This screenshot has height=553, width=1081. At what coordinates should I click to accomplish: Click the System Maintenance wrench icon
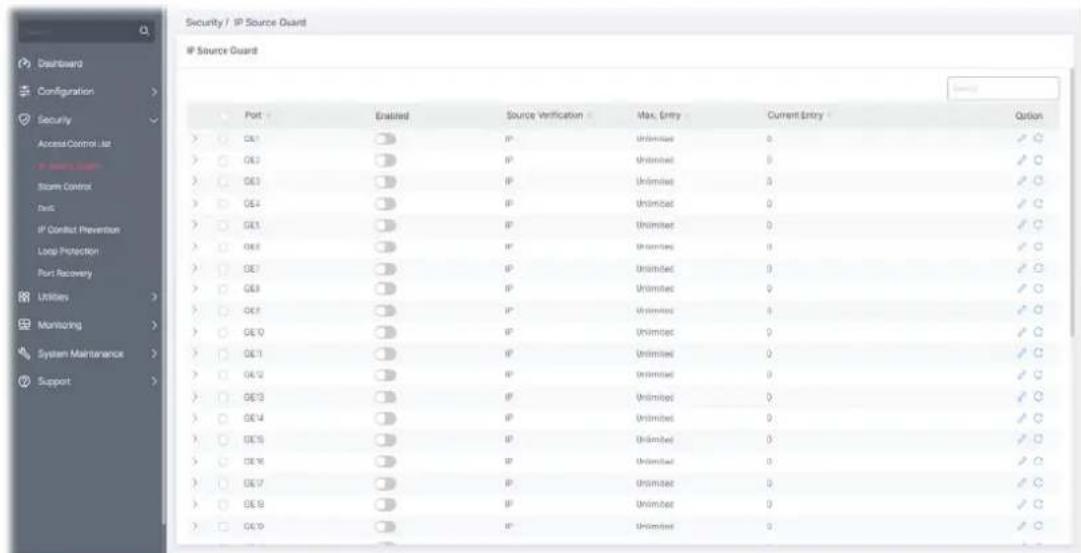pyautogui.click(x=24, y=353)
